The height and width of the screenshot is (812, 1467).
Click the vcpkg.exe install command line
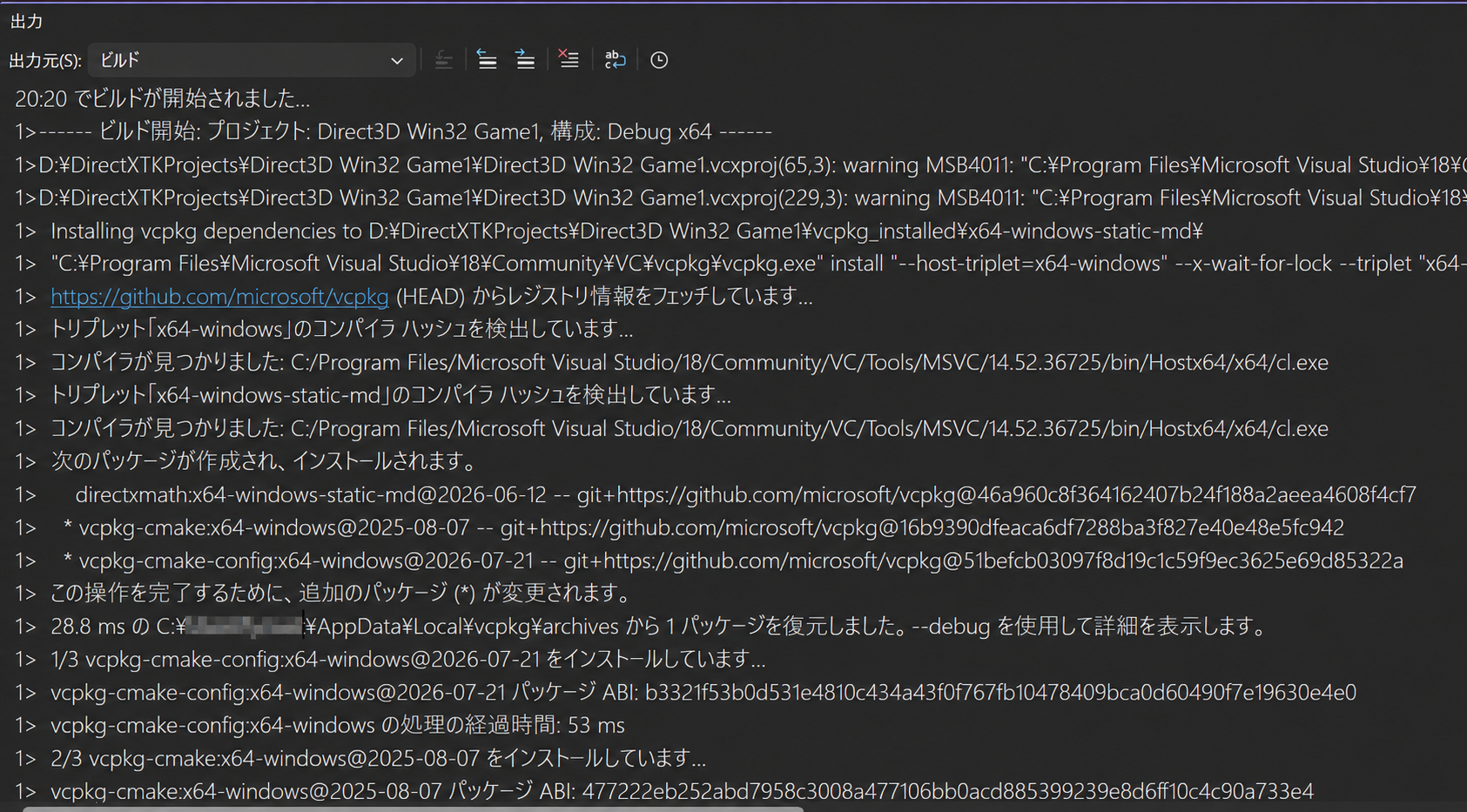(x=740, y=264)
